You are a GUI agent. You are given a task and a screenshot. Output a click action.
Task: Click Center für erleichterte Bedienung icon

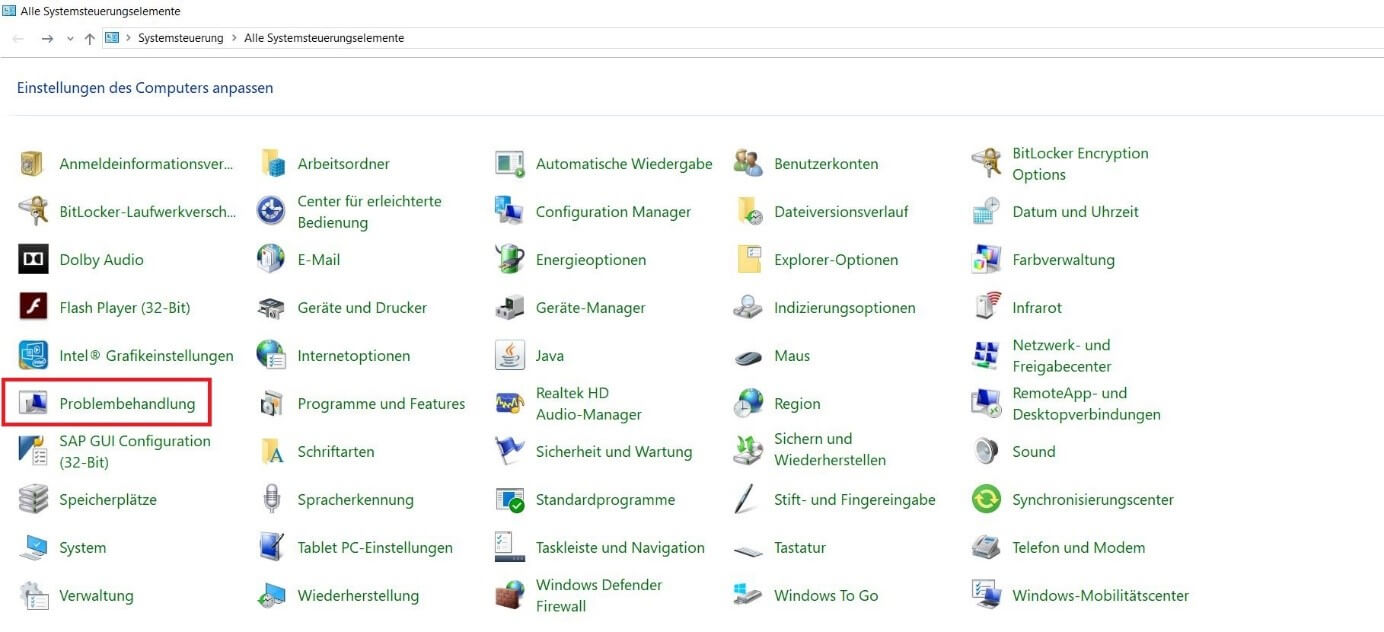[x=271, y=211]
